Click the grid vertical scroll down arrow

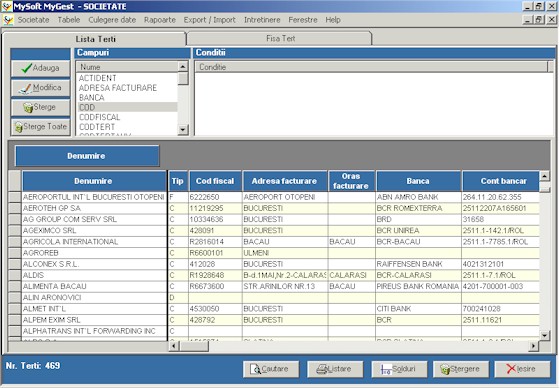[x=545, y=335]
